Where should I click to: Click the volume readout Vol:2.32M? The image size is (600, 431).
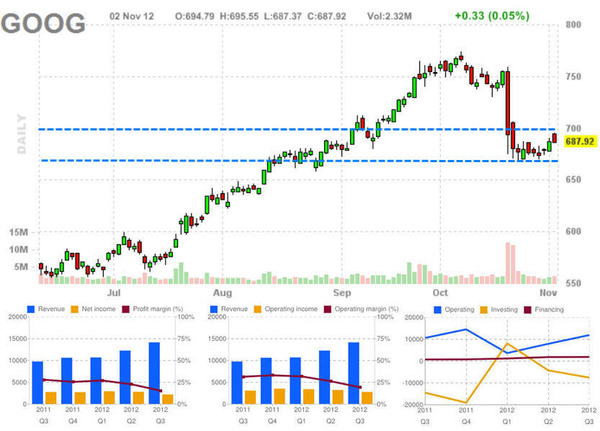[390, 16]
